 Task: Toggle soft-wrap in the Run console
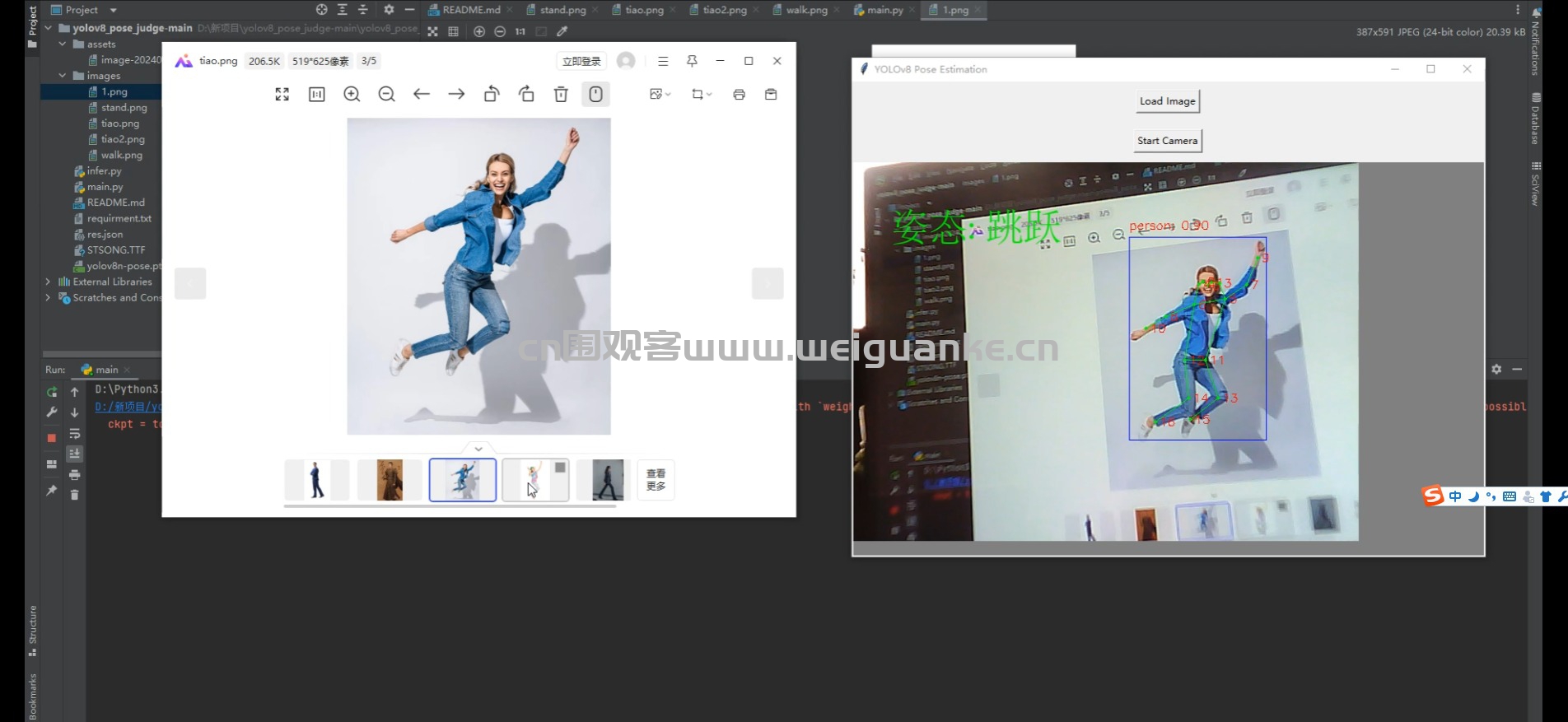pyautogui.click(x=74, y=433)
